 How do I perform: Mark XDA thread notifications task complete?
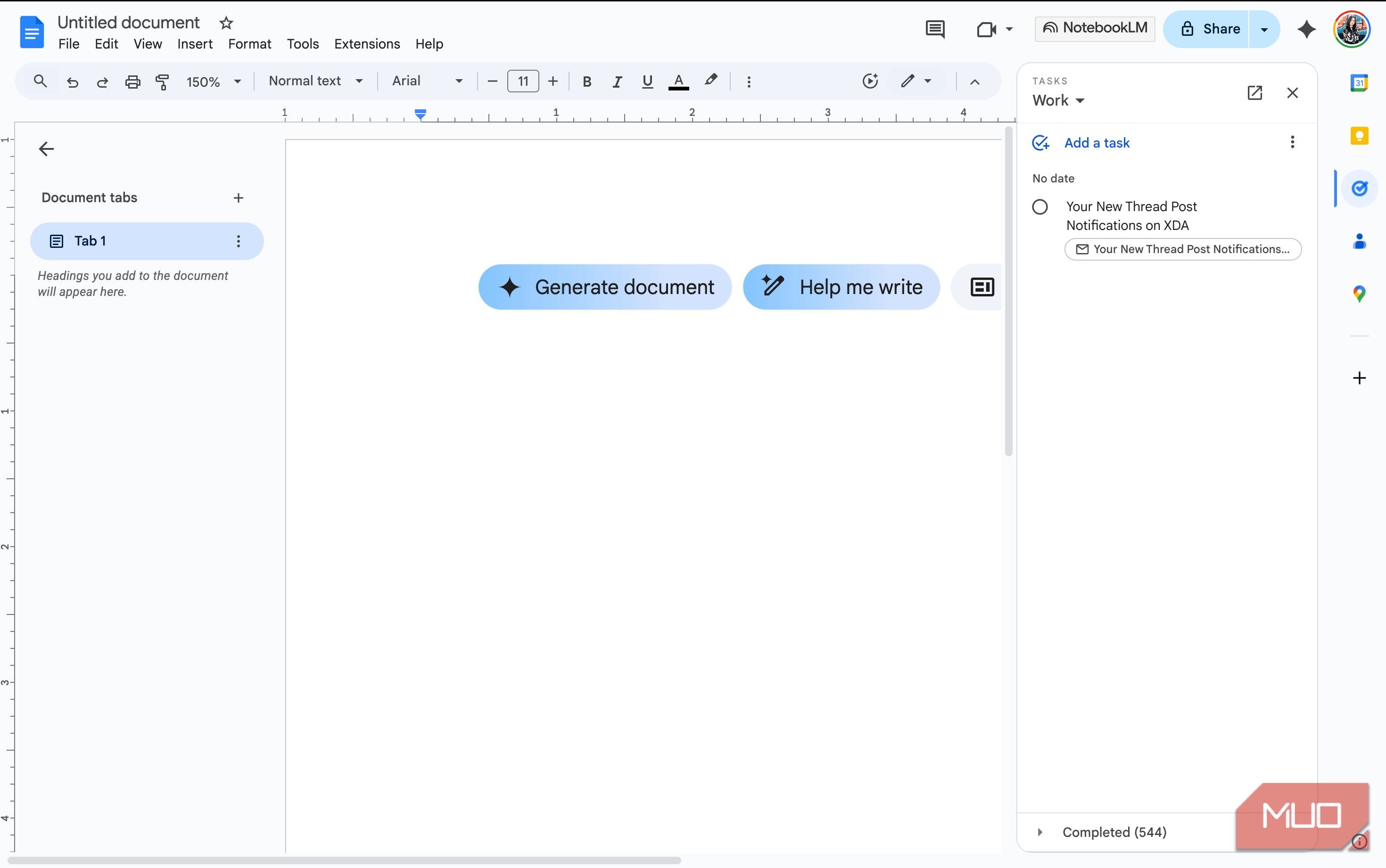[1040, 207]
